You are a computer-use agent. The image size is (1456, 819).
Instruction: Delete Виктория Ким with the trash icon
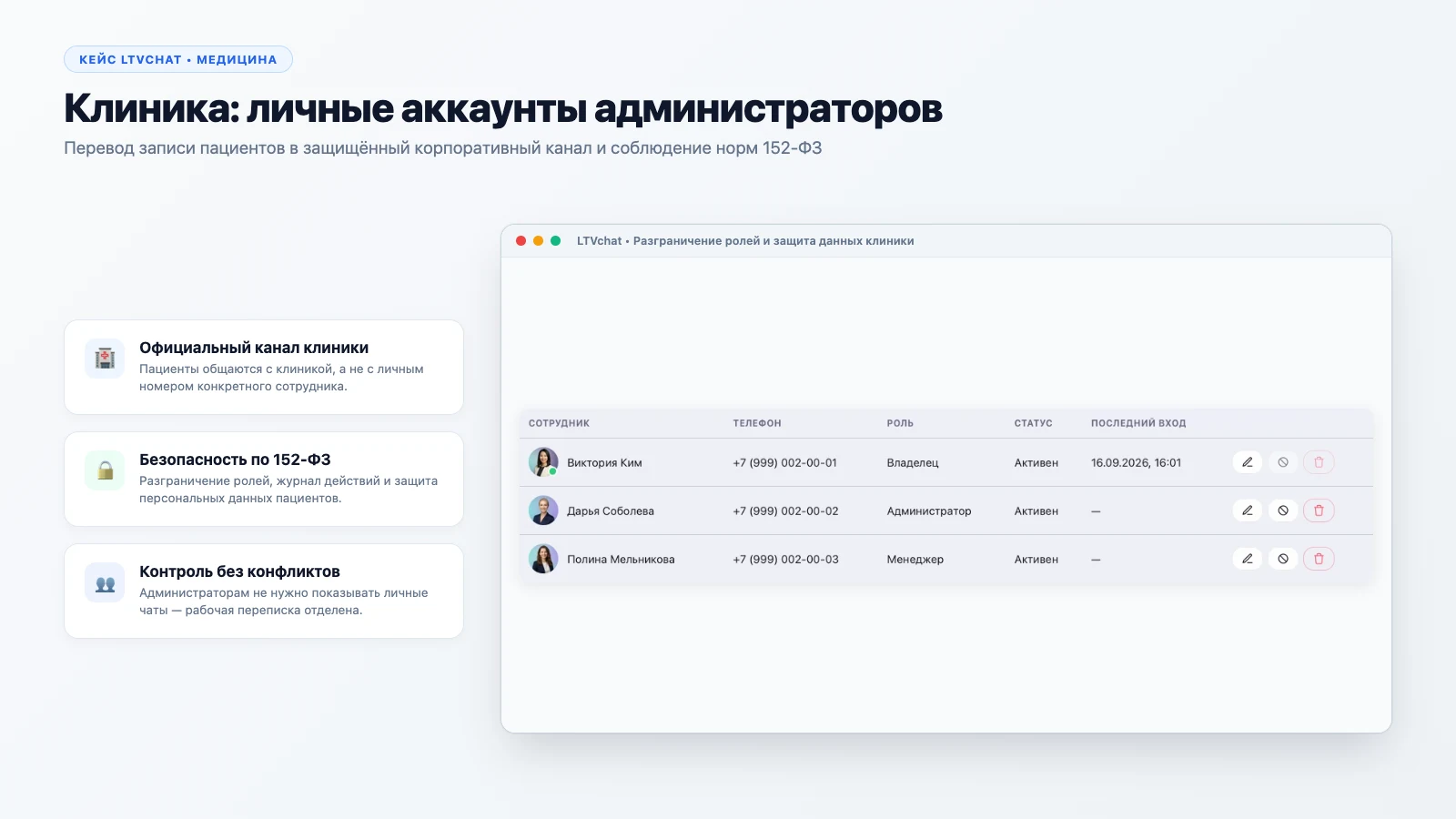pos(1319,462)
